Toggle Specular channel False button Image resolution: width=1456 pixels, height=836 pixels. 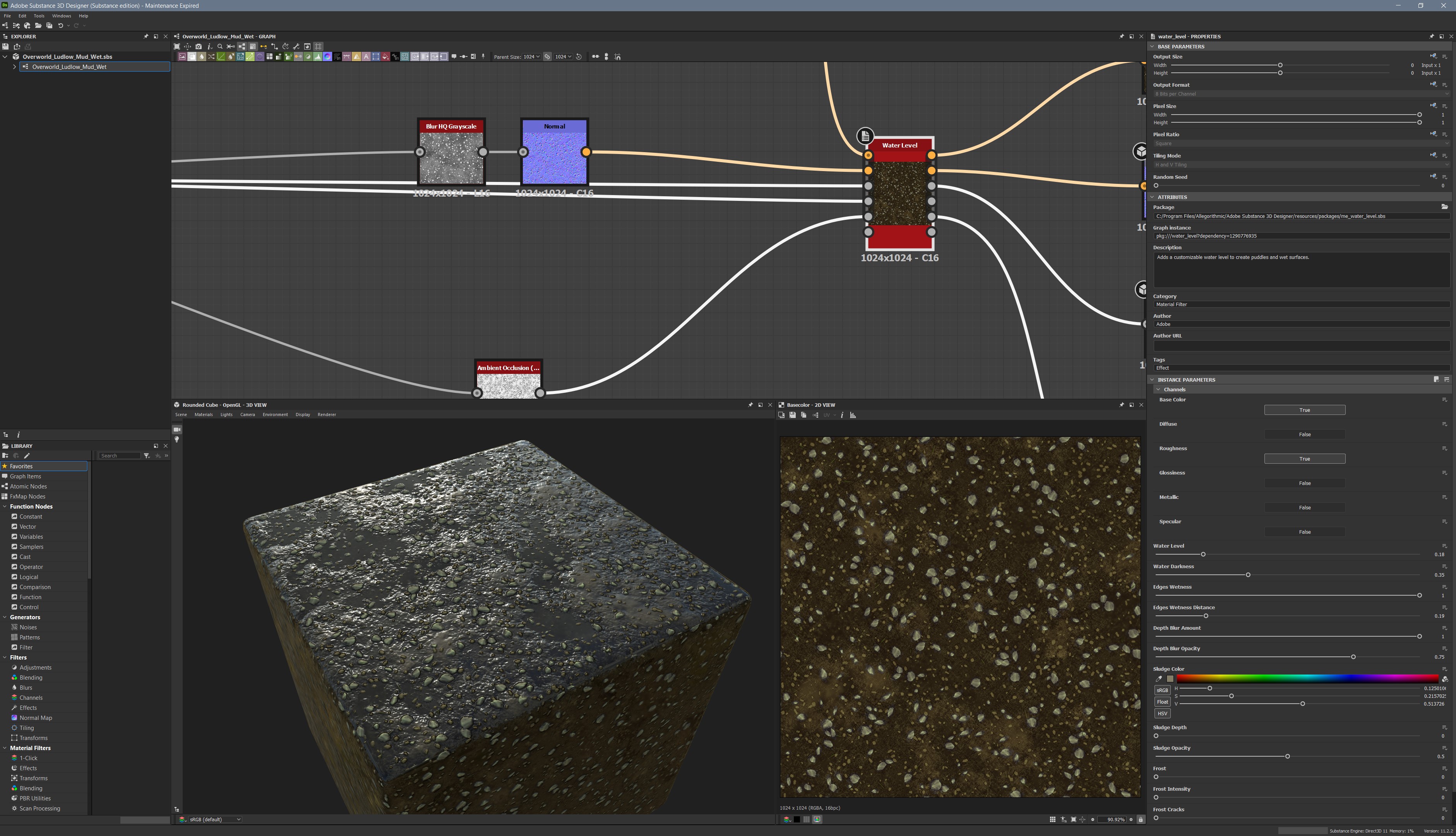[x=1304, y=532]
